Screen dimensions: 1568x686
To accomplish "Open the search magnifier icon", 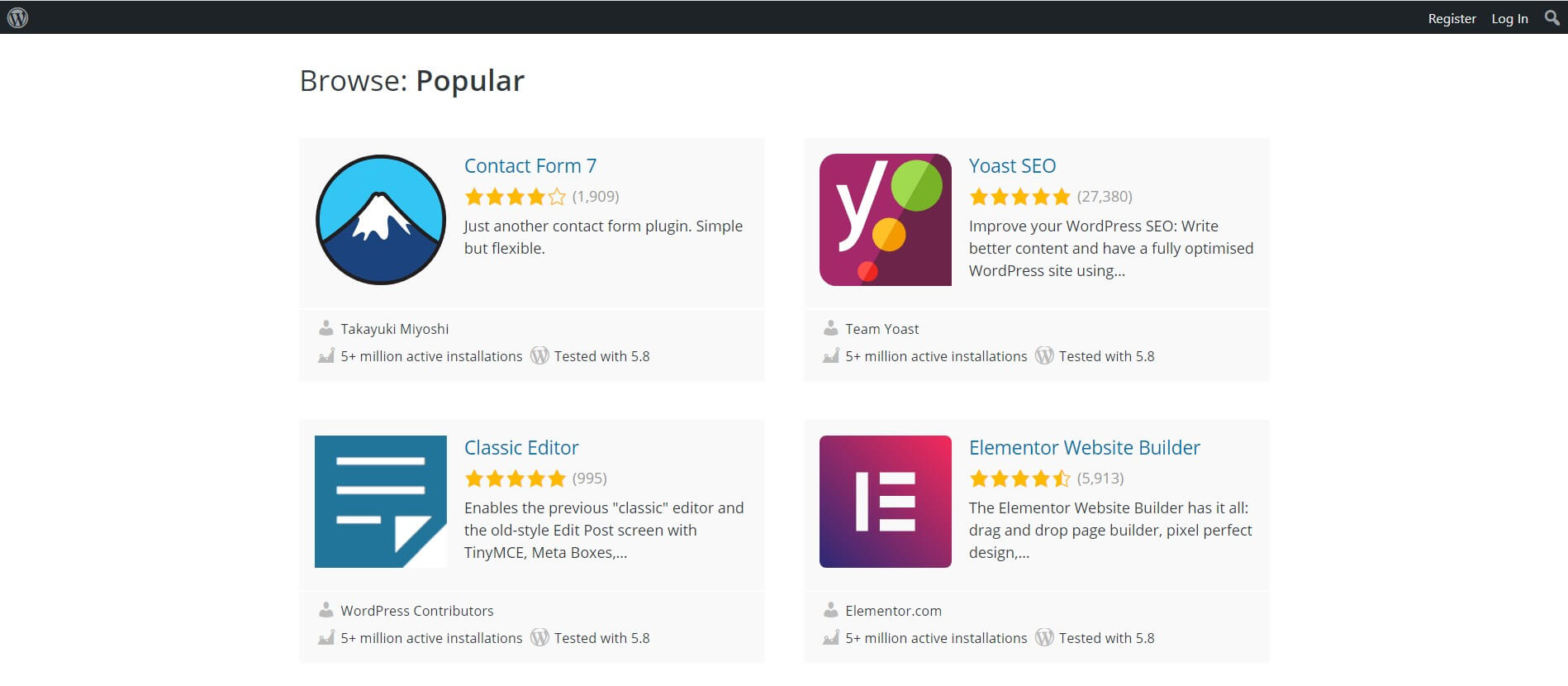I will (x=1551, y=17).
